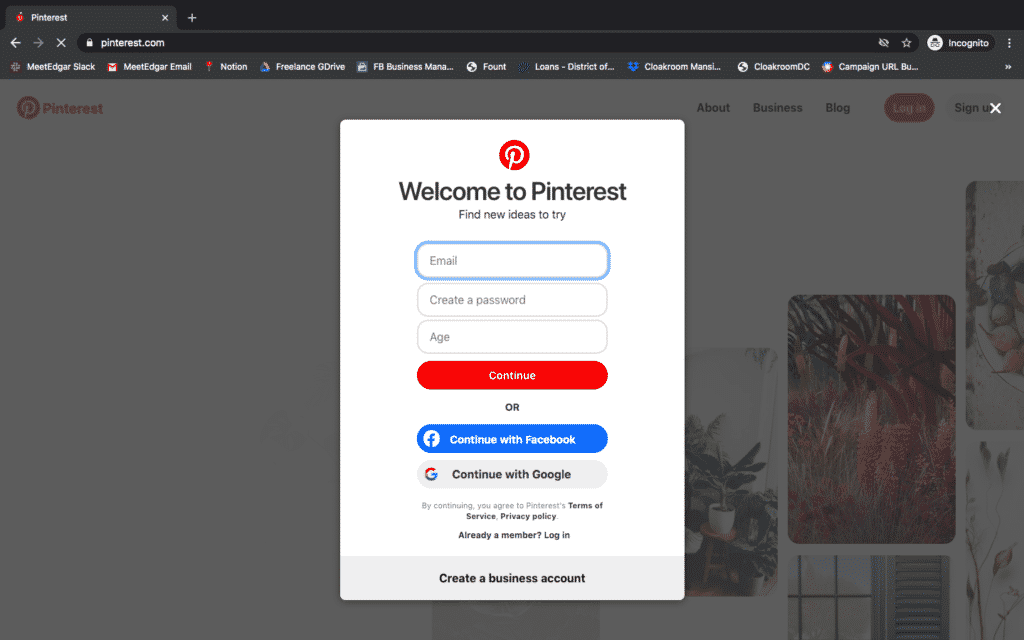Open the FB Business Manager bookmark
The height and width of the screenshot is (640, 1024).
pyautogui.click(x=405, y=67)
